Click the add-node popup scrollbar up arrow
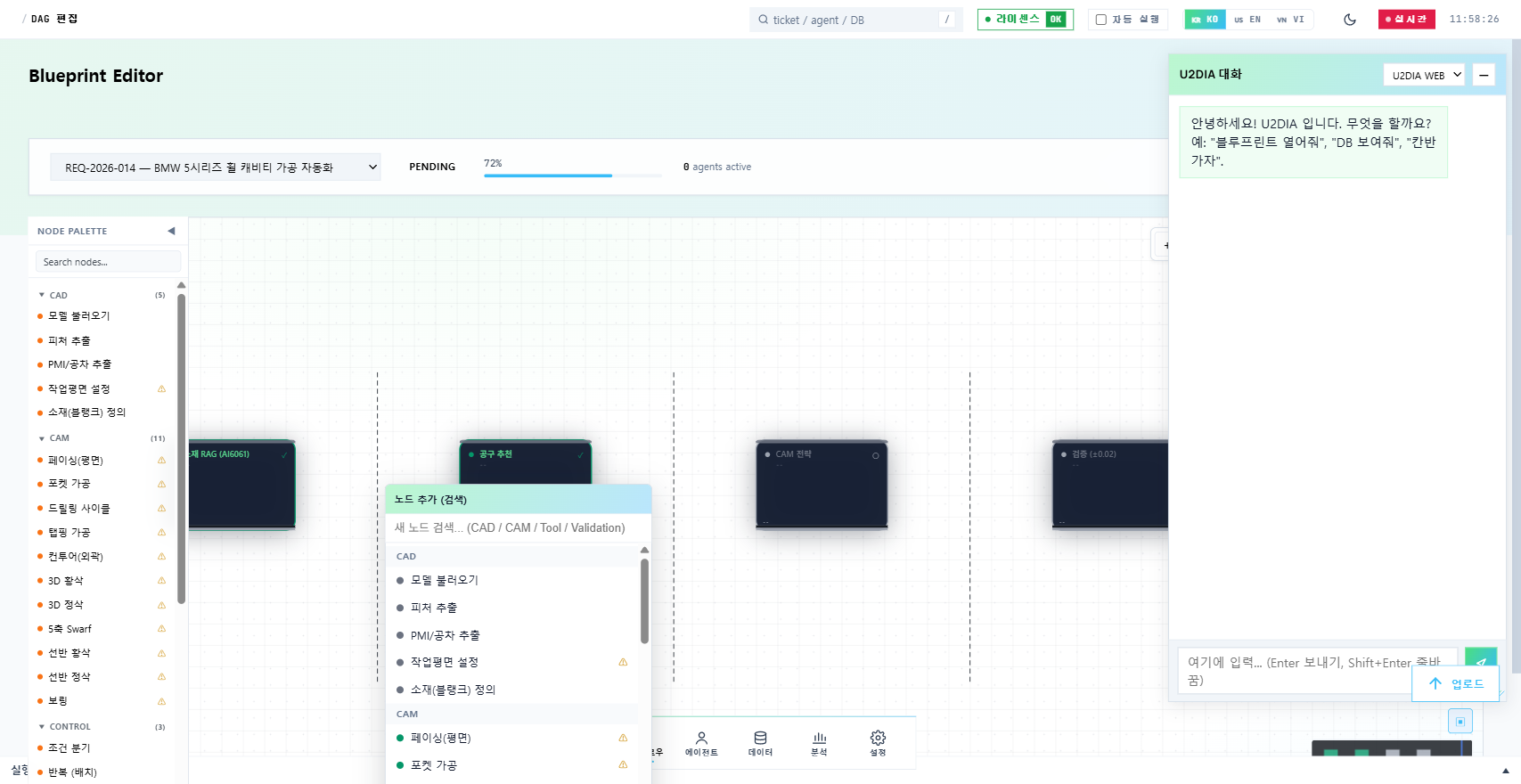Viewport: 1521px width, 784px height. 644,551
